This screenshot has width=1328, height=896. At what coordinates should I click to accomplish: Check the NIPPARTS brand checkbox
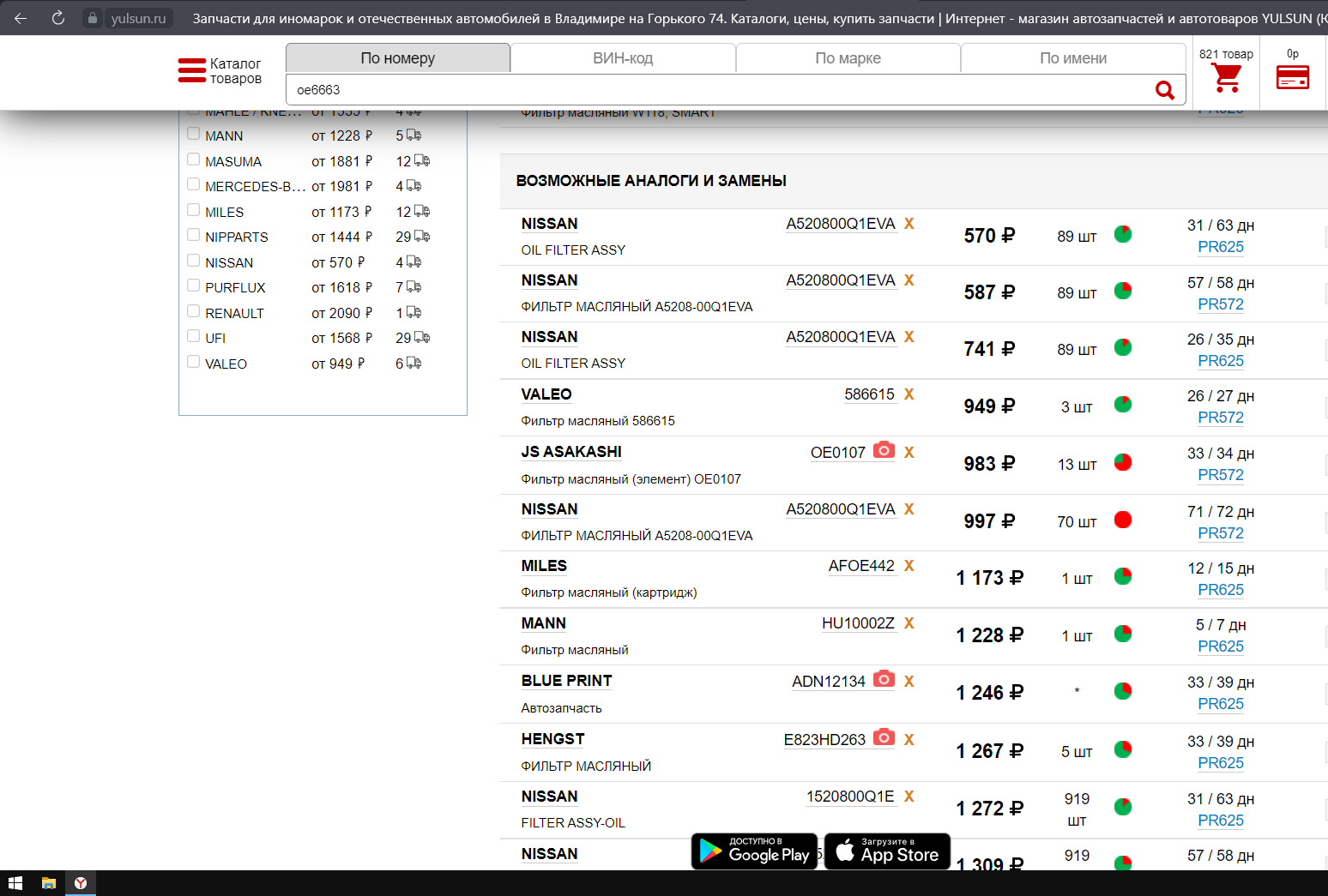click(x=194, y=235)
